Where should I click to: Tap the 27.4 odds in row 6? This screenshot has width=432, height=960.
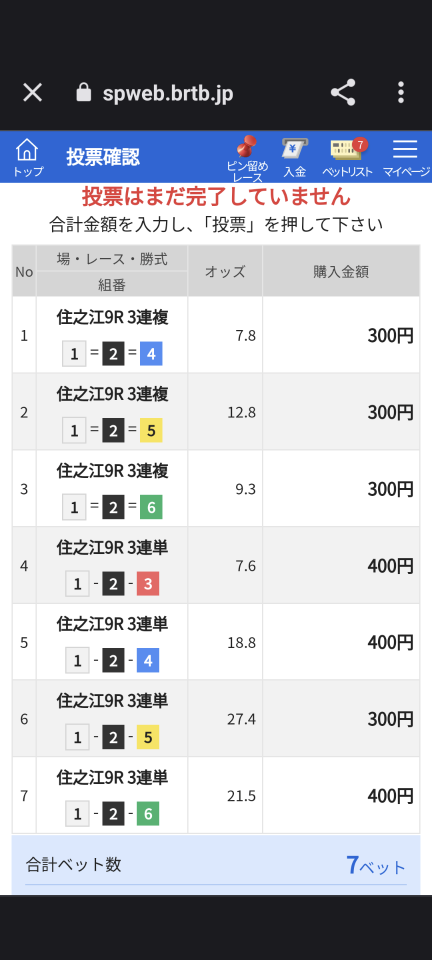tap(242, 719)
